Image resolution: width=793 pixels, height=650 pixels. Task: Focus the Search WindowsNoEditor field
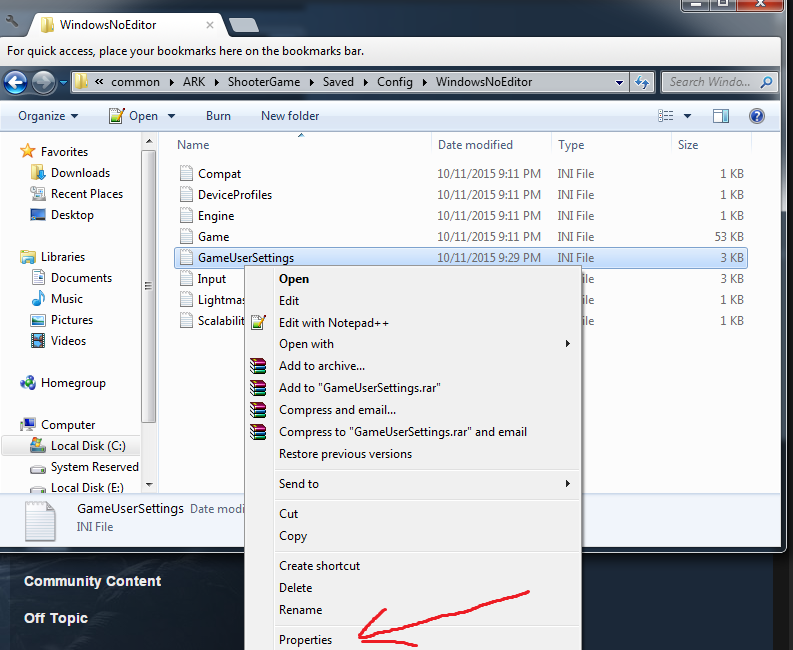point(719,82)
